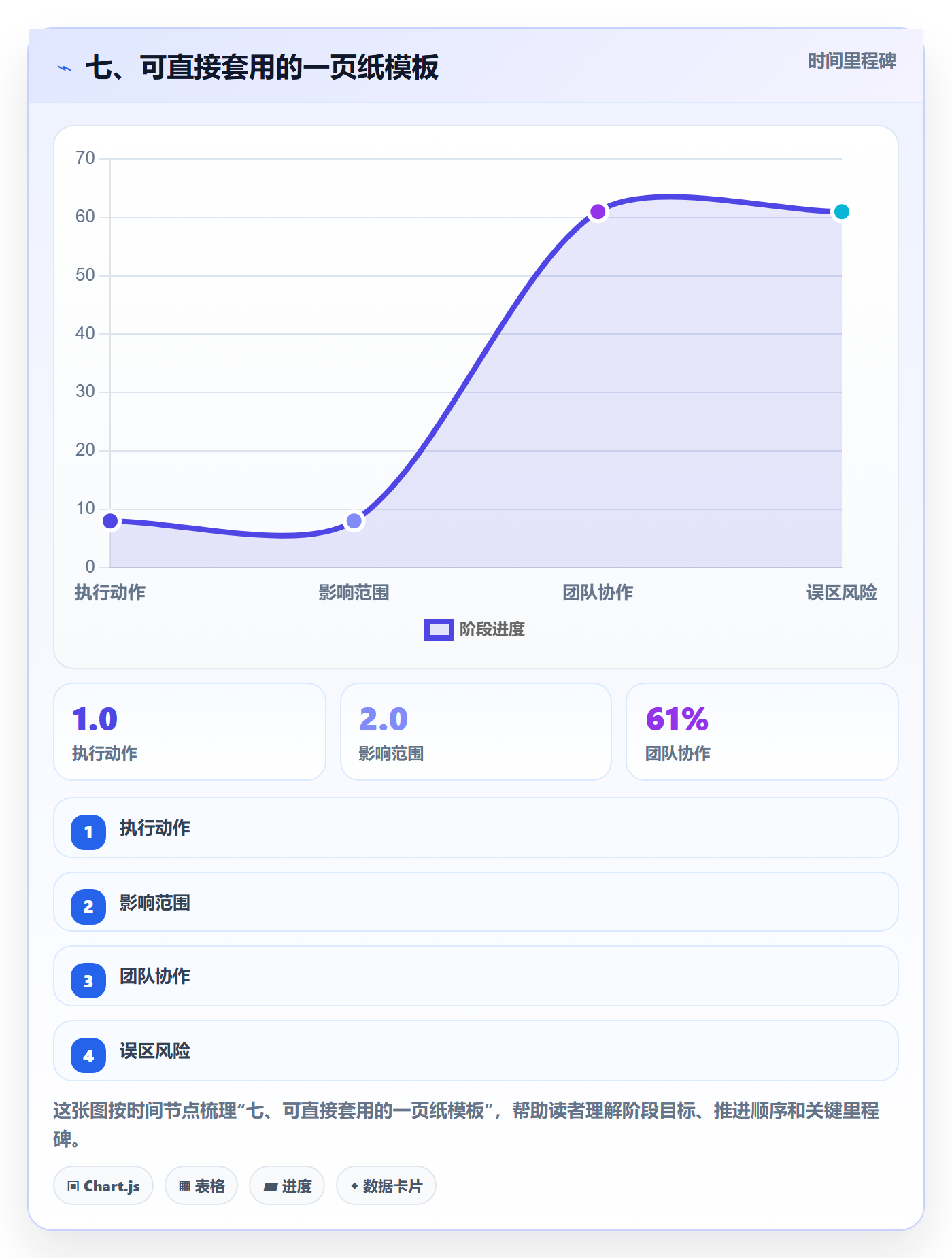This screenshot has height=1258, width=952.
Task: Click the 50 y-axis tick label
Action: click(x=85, y=275)
